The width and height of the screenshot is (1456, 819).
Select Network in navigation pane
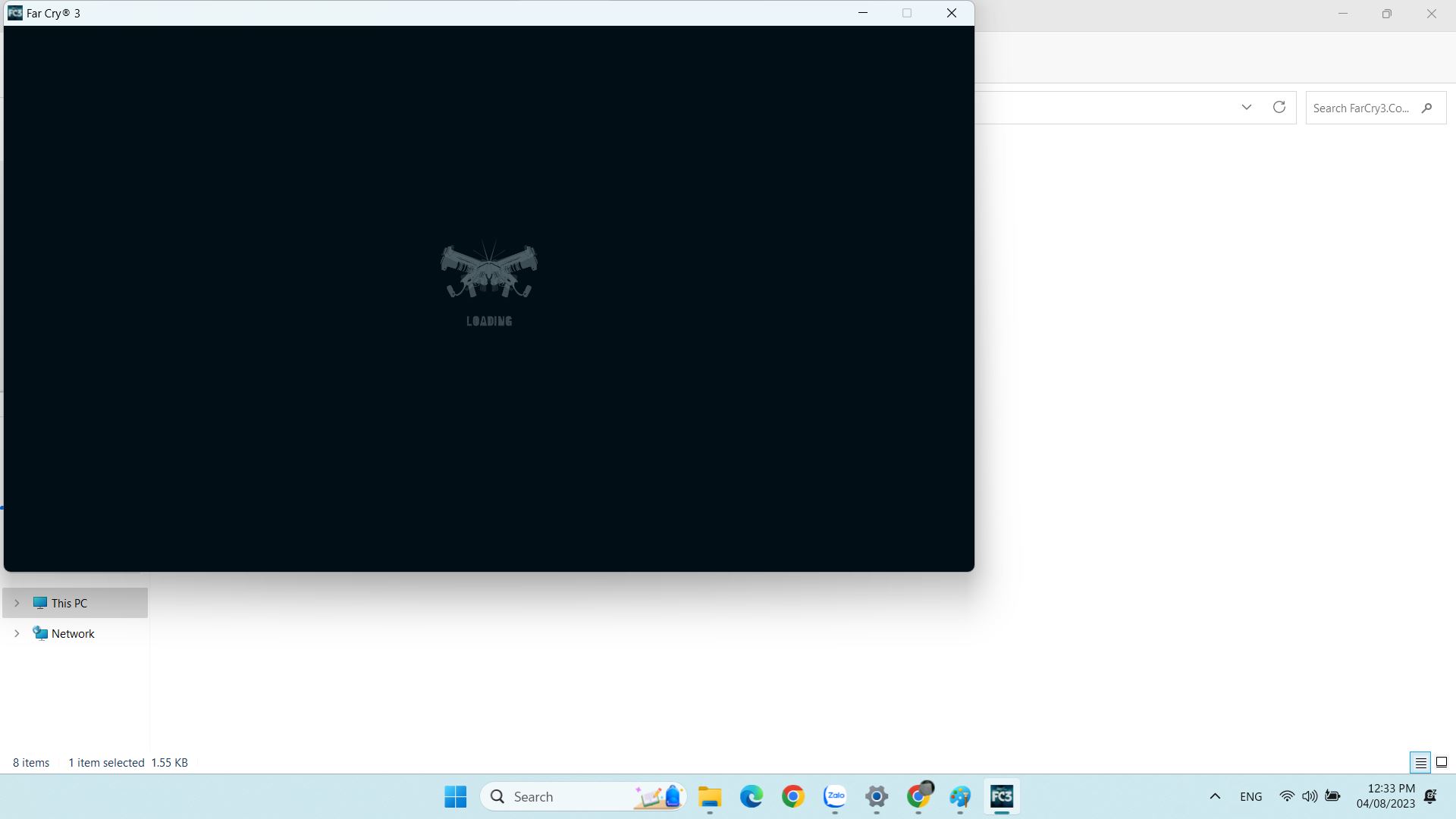(x=73, y=633)
